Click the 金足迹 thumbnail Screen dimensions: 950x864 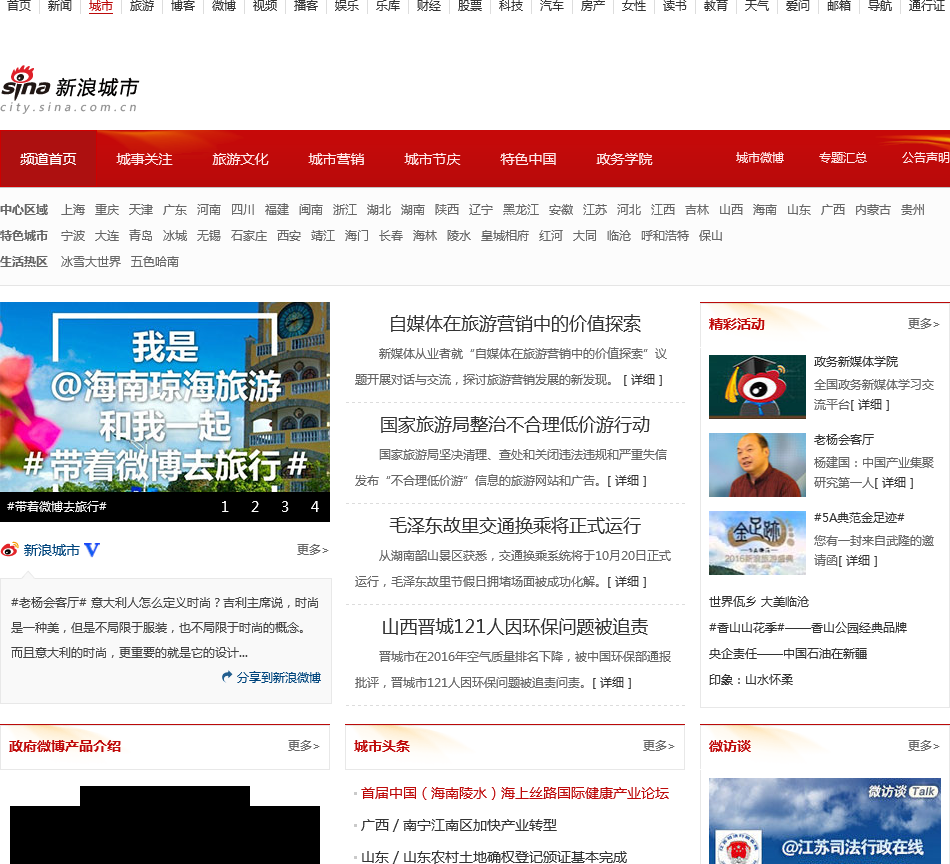point(757,543)
